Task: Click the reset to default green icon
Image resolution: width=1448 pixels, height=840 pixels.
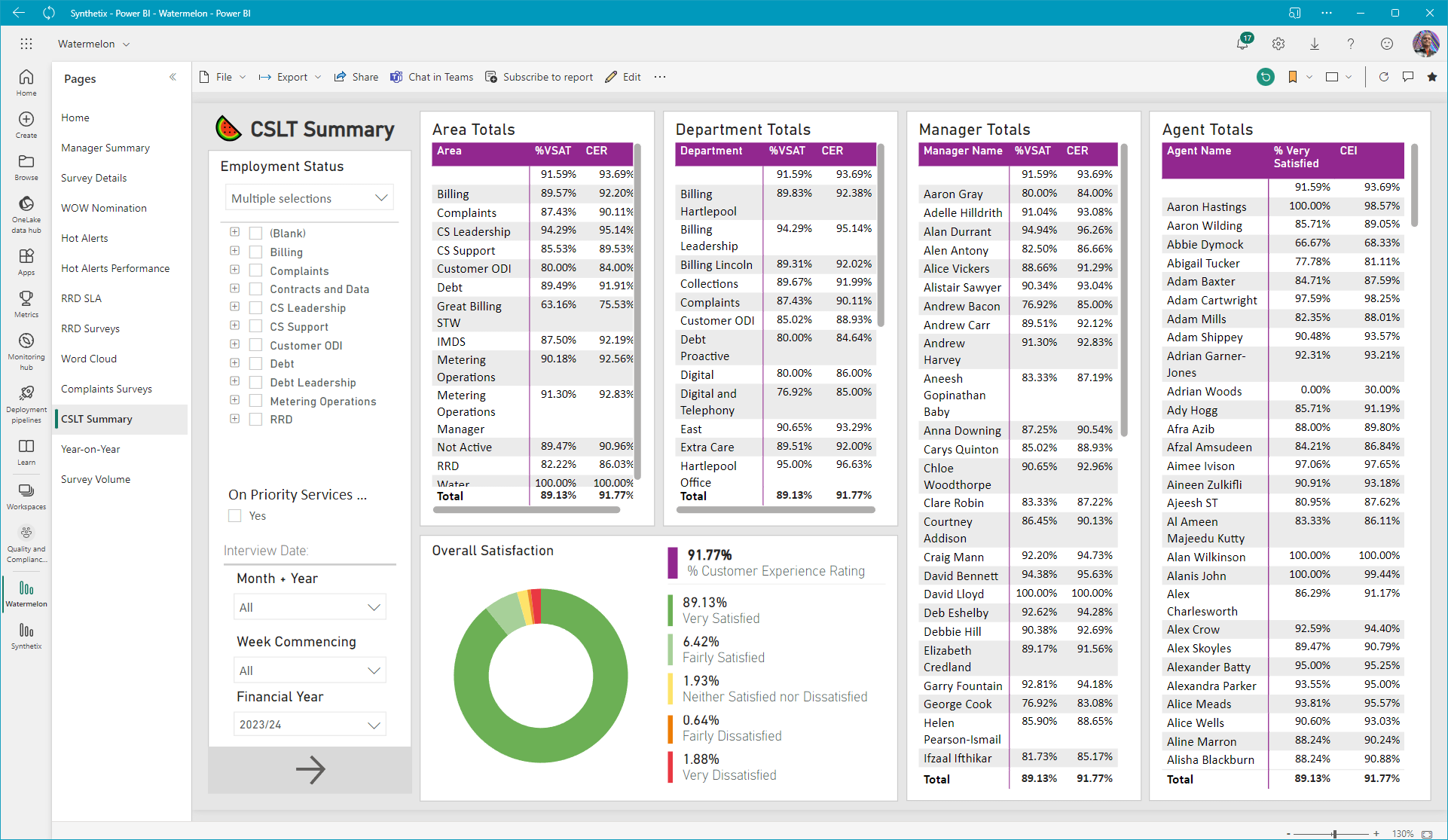Action: pyautogui.click(x=1266, y=77)
